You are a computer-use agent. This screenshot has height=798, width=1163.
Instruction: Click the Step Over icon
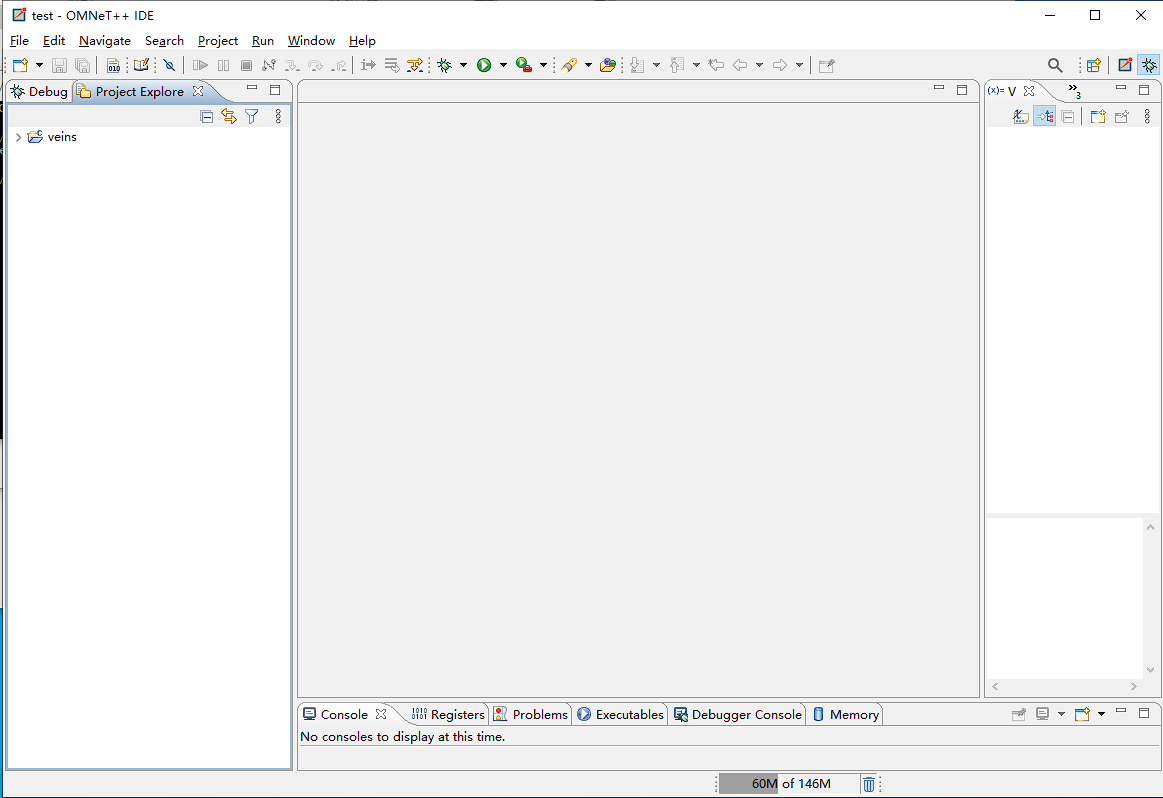point(316,65)
